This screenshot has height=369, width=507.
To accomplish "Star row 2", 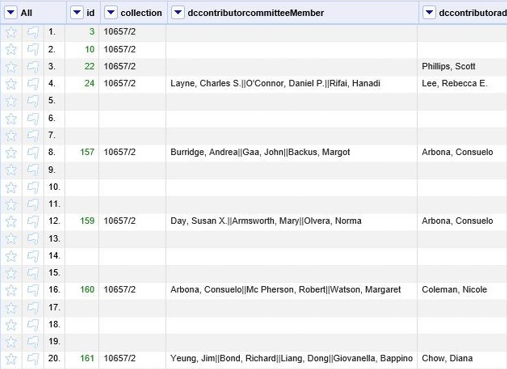I will (11, 49).
